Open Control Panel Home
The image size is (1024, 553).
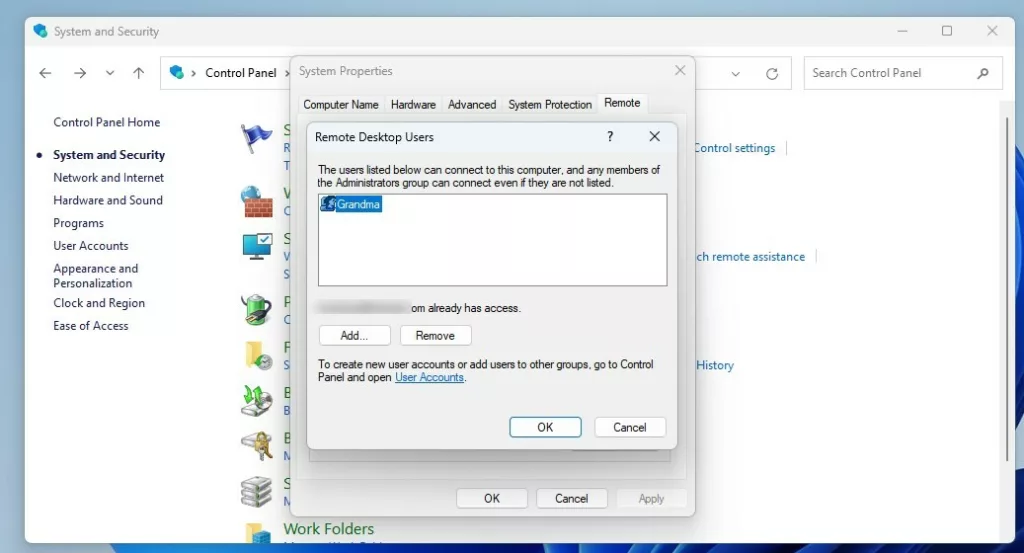106,122
